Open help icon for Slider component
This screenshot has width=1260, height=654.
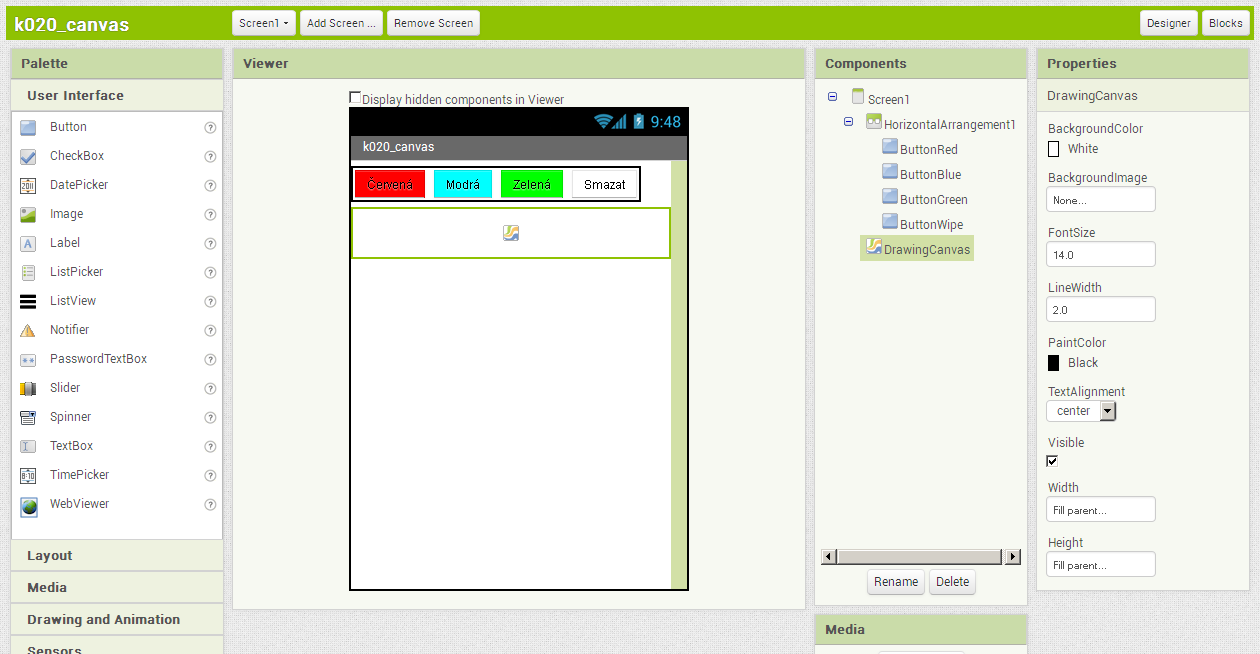pyautogui.click(x=210, y=389)
